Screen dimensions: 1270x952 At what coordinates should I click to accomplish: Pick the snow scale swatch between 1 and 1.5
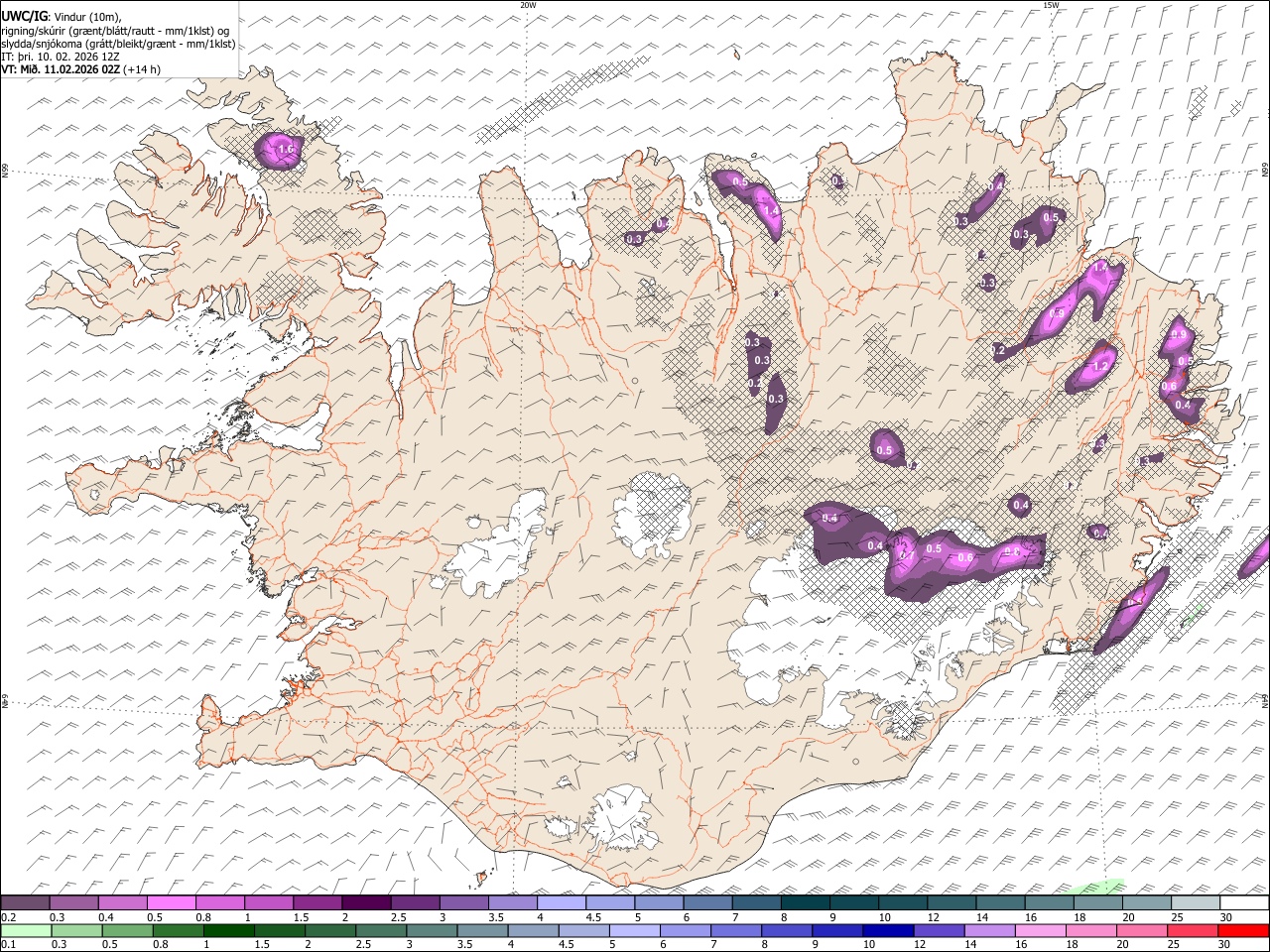coord(269,902)
